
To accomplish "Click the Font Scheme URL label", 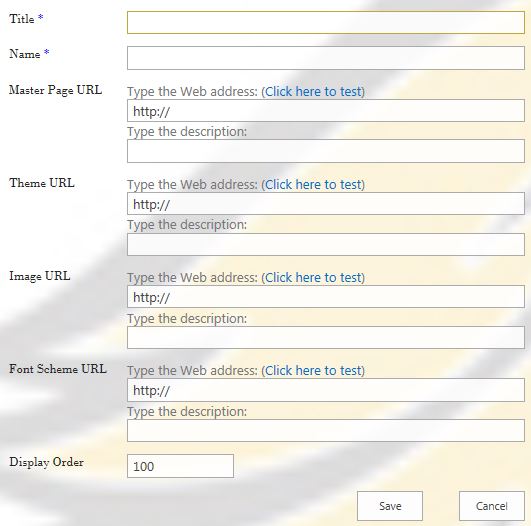I will tap(58, 369).
